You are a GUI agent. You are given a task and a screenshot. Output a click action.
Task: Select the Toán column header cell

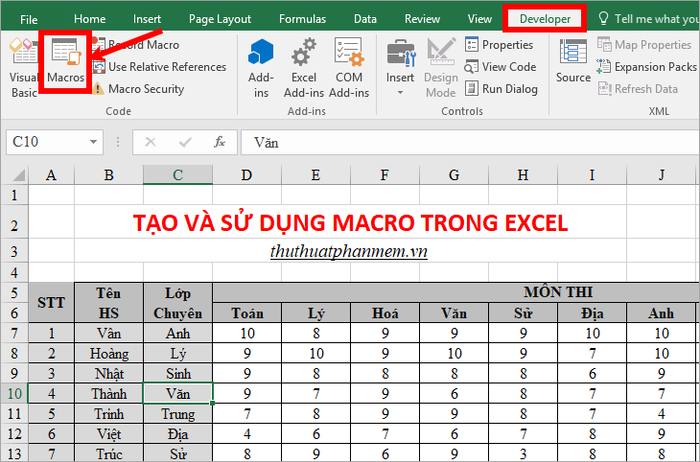(247, 312)
